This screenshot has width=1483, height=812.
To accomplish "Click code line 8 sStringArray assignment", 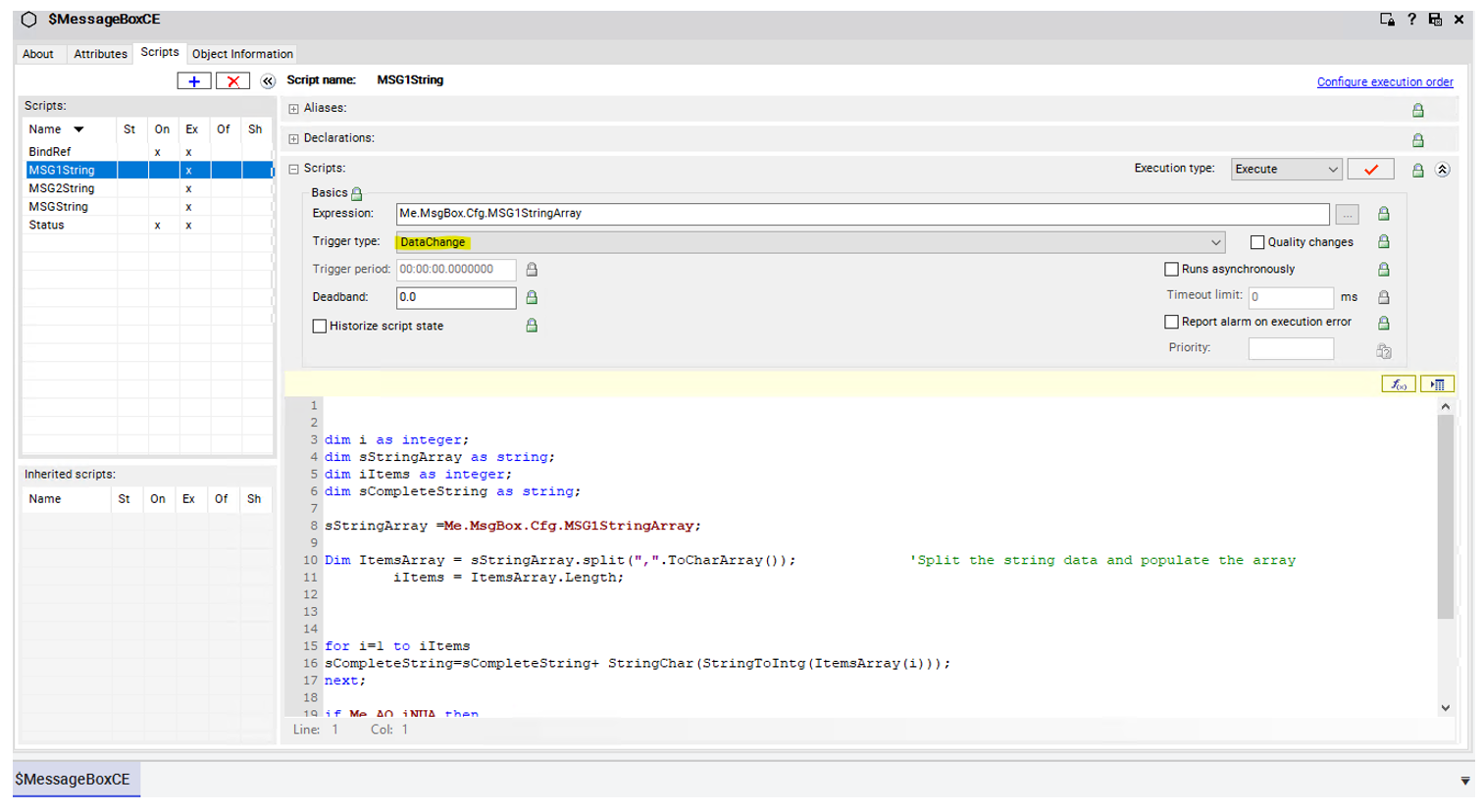I will [513, 527].
